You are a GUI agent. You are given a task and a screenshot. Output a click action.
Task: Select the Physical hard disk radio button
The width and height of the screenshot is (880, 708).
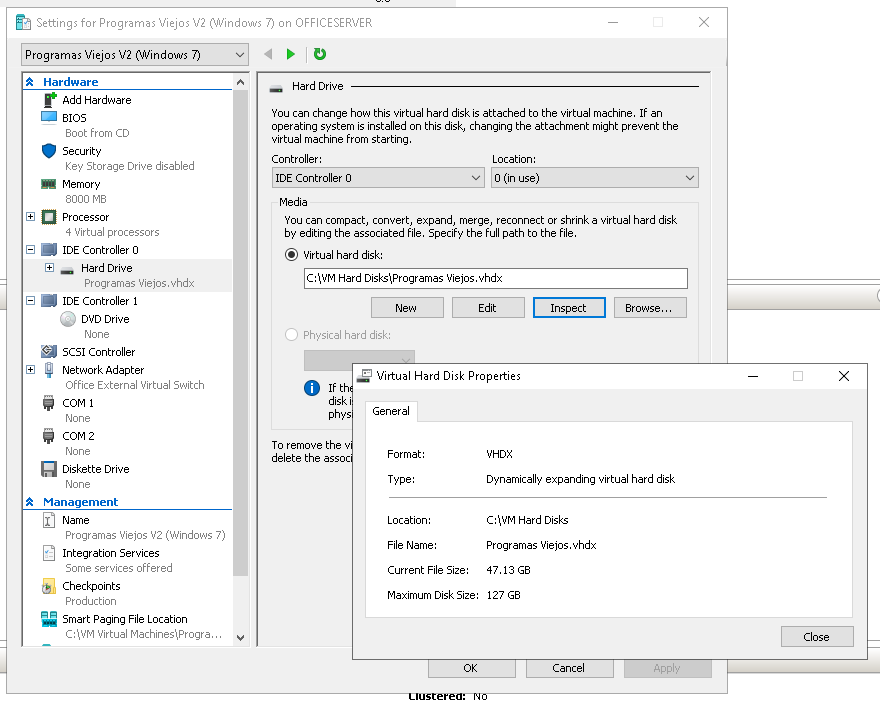coord(292,335)
